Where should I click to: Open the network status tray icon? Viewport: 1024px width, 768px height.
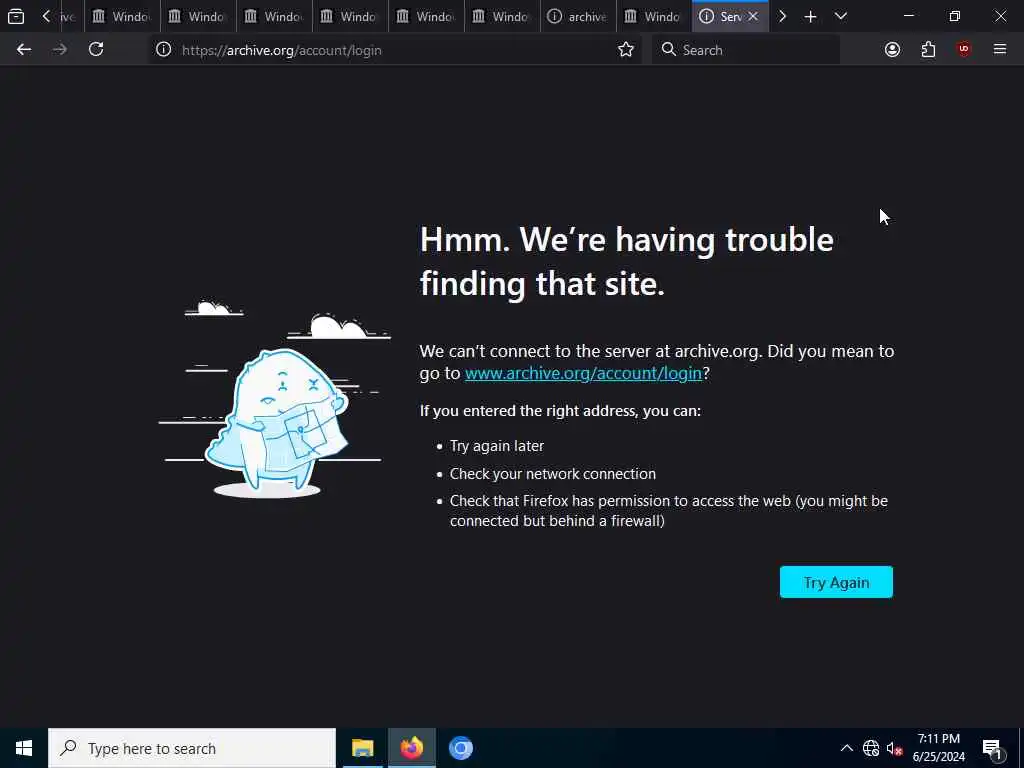(871, 748)
